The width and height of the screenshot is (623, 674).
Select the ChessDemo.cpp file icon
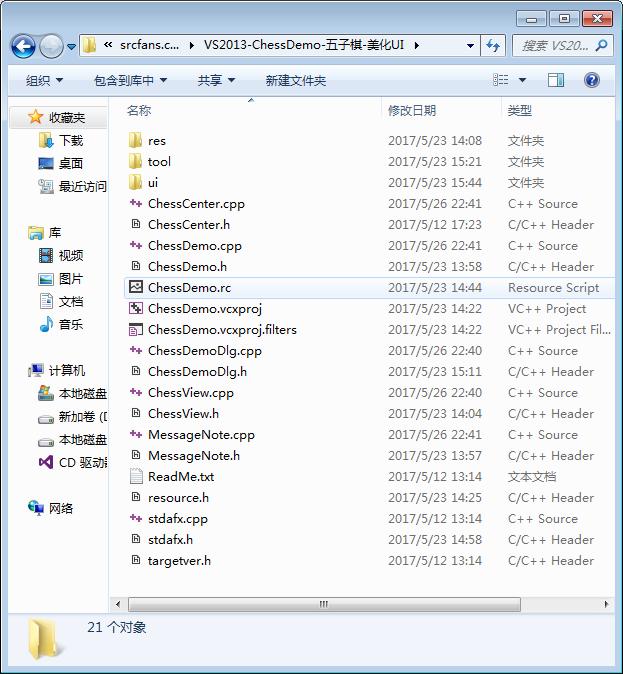click(x=136, y=245)
